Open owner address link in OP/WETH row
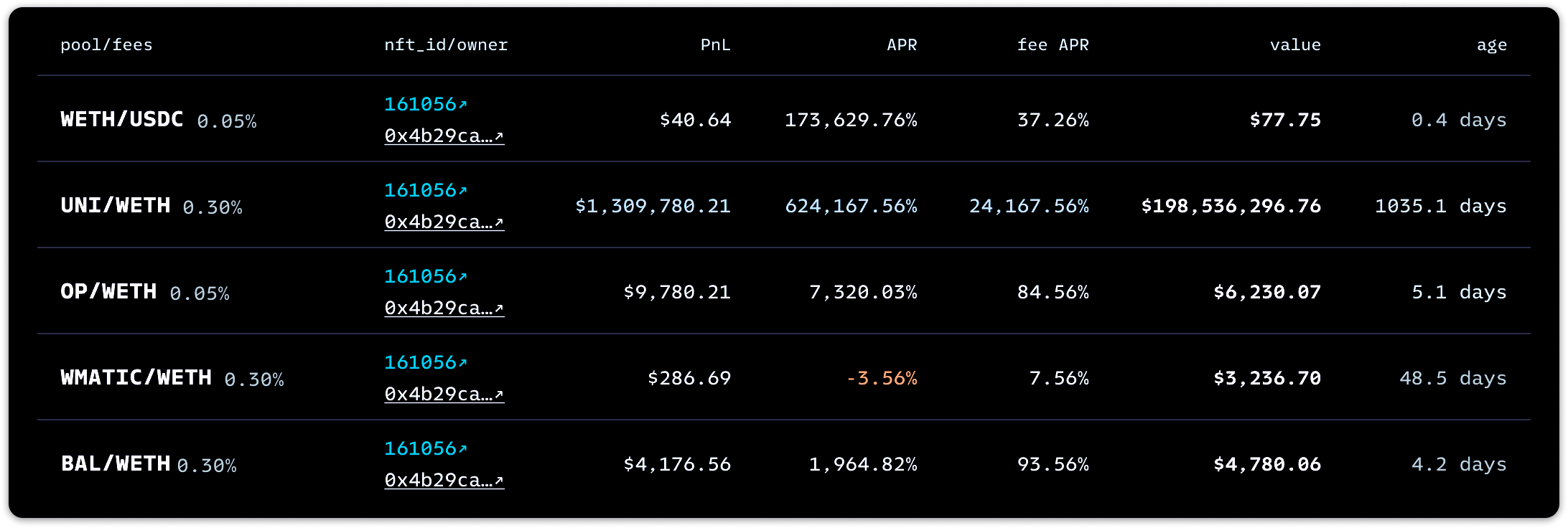The height and width of the screenshot is (528, 1568). pos(444,308)
